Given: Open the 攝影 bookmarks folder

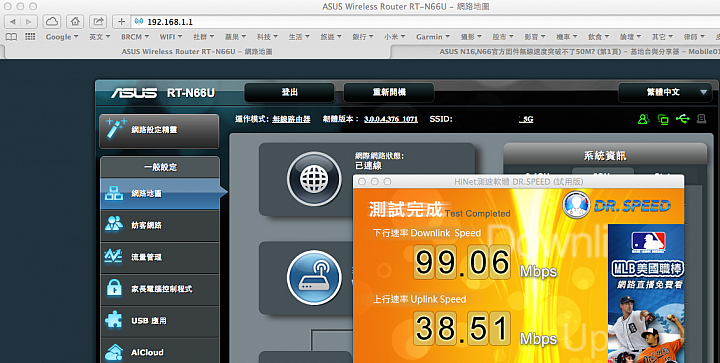Looking at the screenshot, I should [x=471, y=37].
